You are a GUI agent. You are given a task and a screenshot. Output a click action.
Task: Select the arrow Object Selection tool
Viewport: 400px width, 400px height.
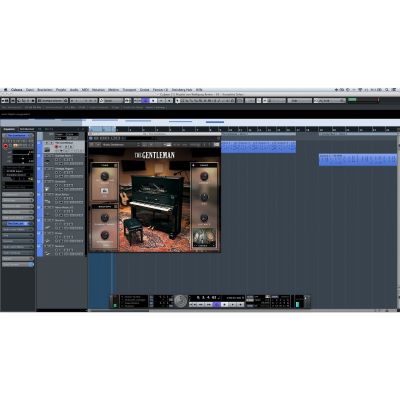(x=178, y=100)
